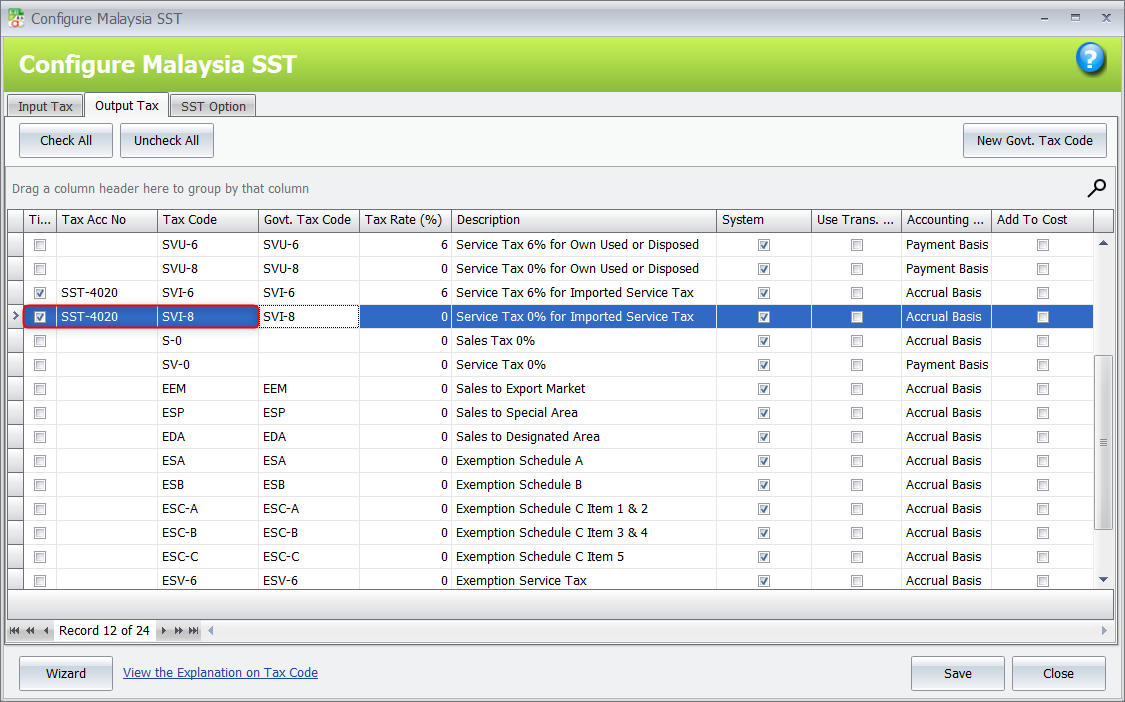This screenshot has width=1125, height=702.
Task: Select the Govt. Tax Code cell SVI-8
Action: 308,317
